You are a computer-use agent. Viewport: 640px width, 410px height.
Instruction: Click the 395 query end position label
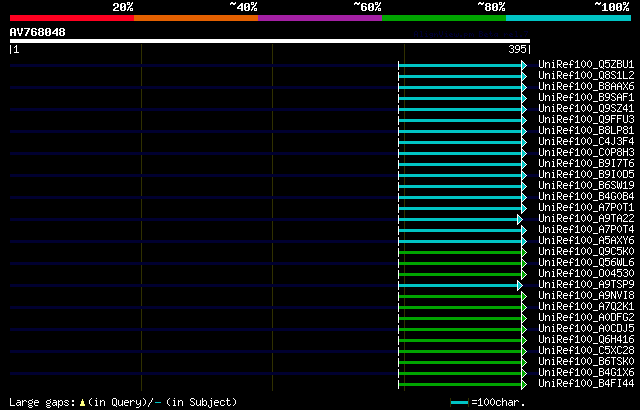point(517,49)
